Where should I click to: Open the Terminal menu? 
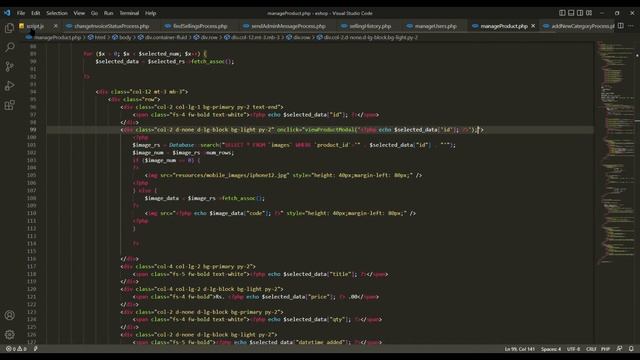pos(129,13)
